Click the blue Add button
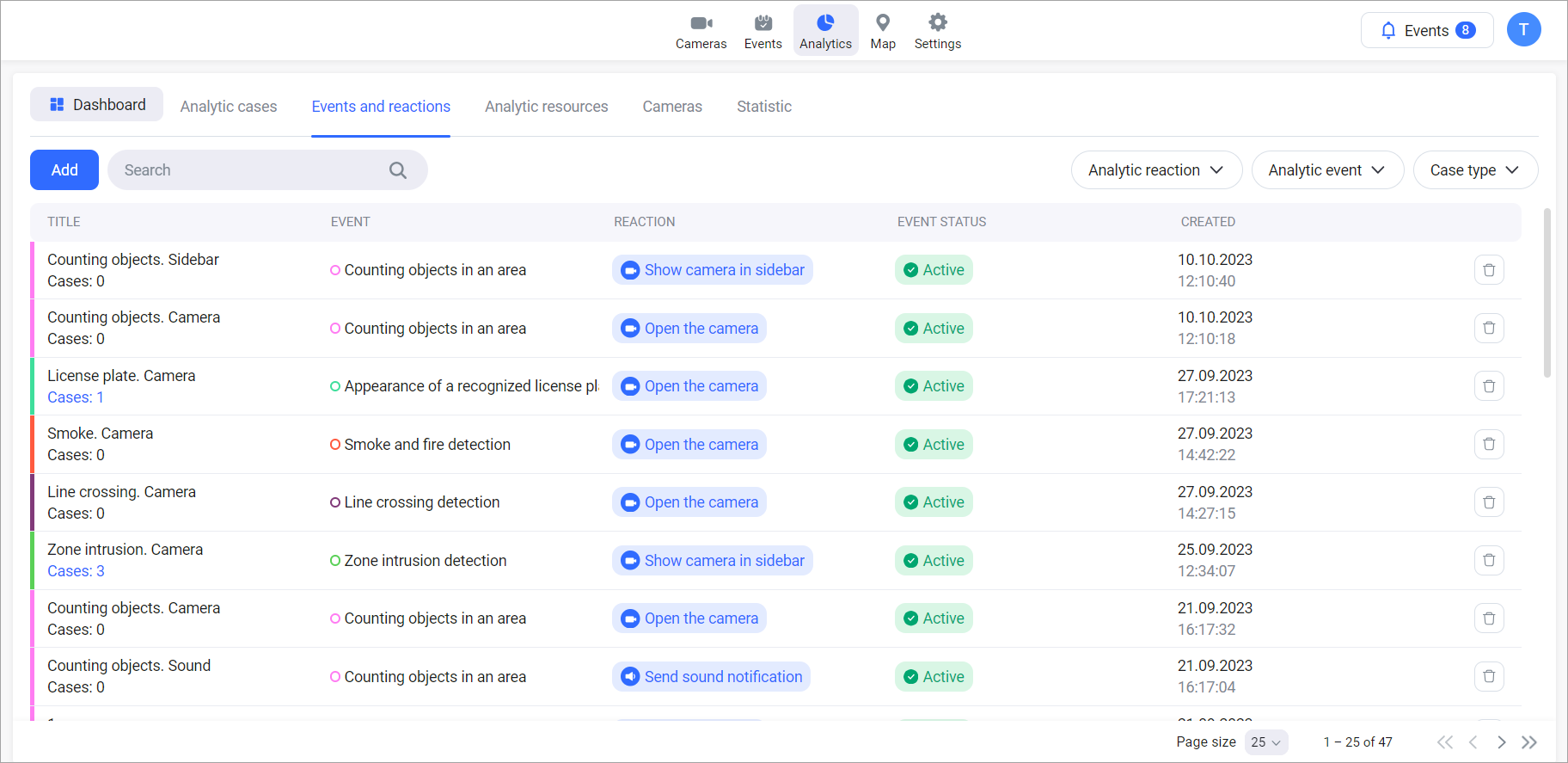 pyautogui.click(x=64, y=170)
